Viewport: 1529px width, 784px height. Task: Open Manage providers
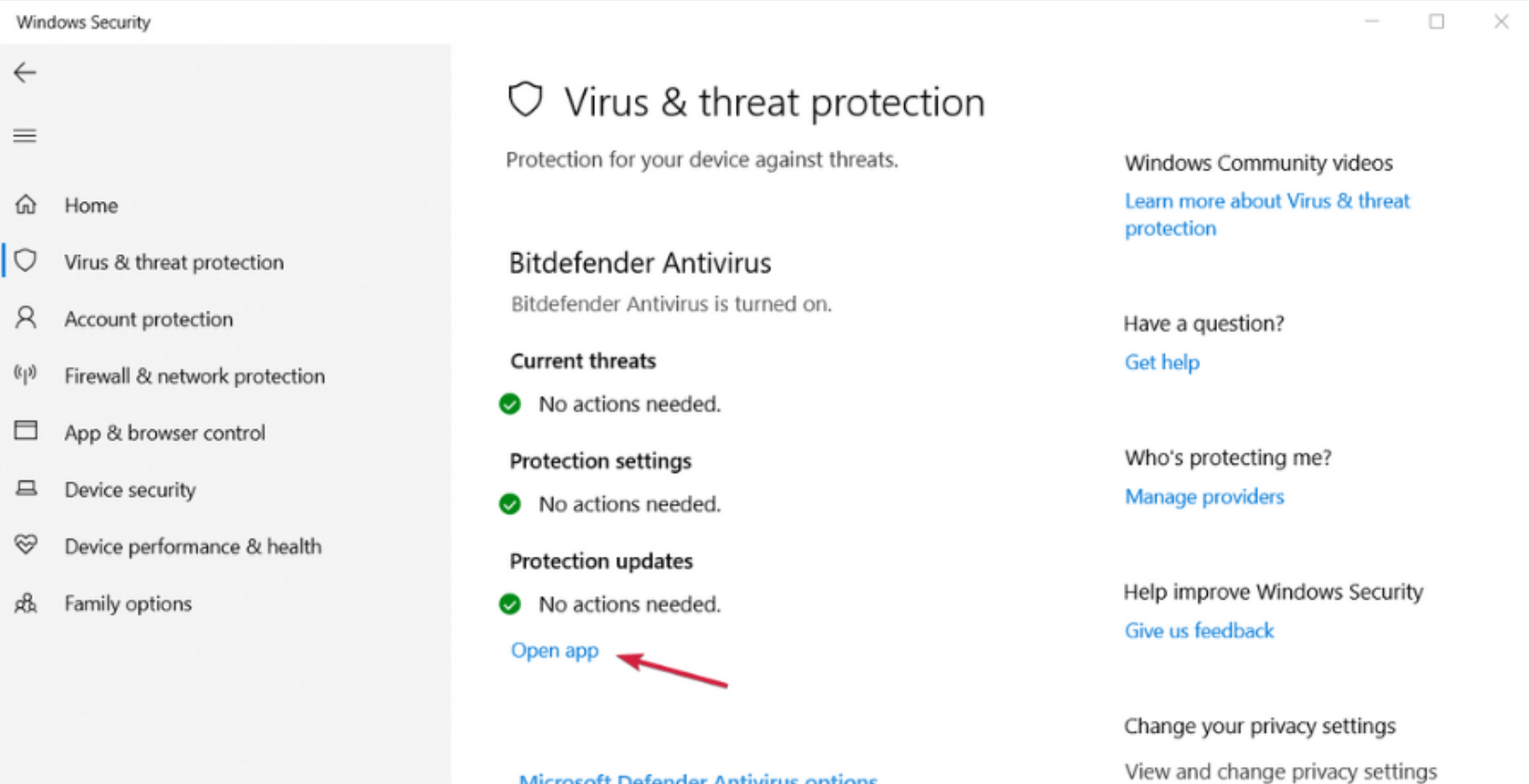point(1204,496)
